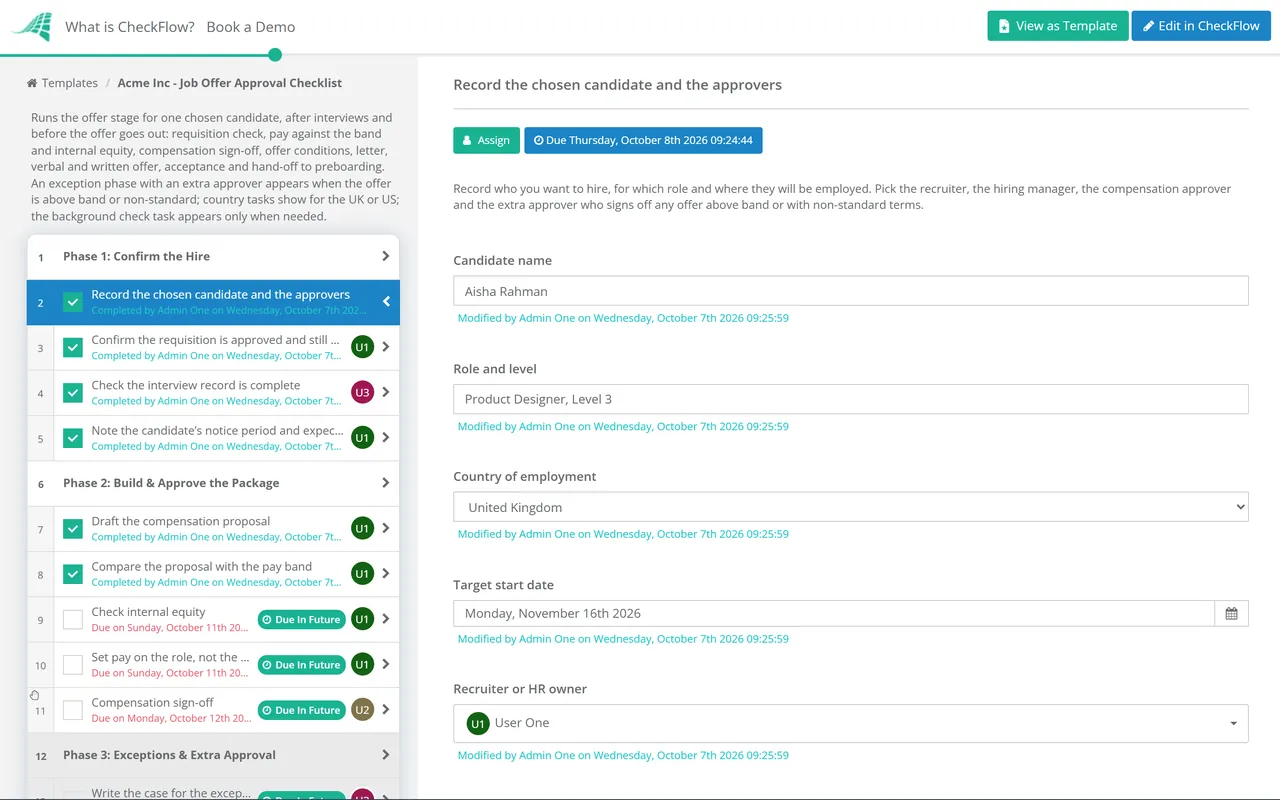
Task: Click the home icon next to Templates
Action: [x=32, y=83]
